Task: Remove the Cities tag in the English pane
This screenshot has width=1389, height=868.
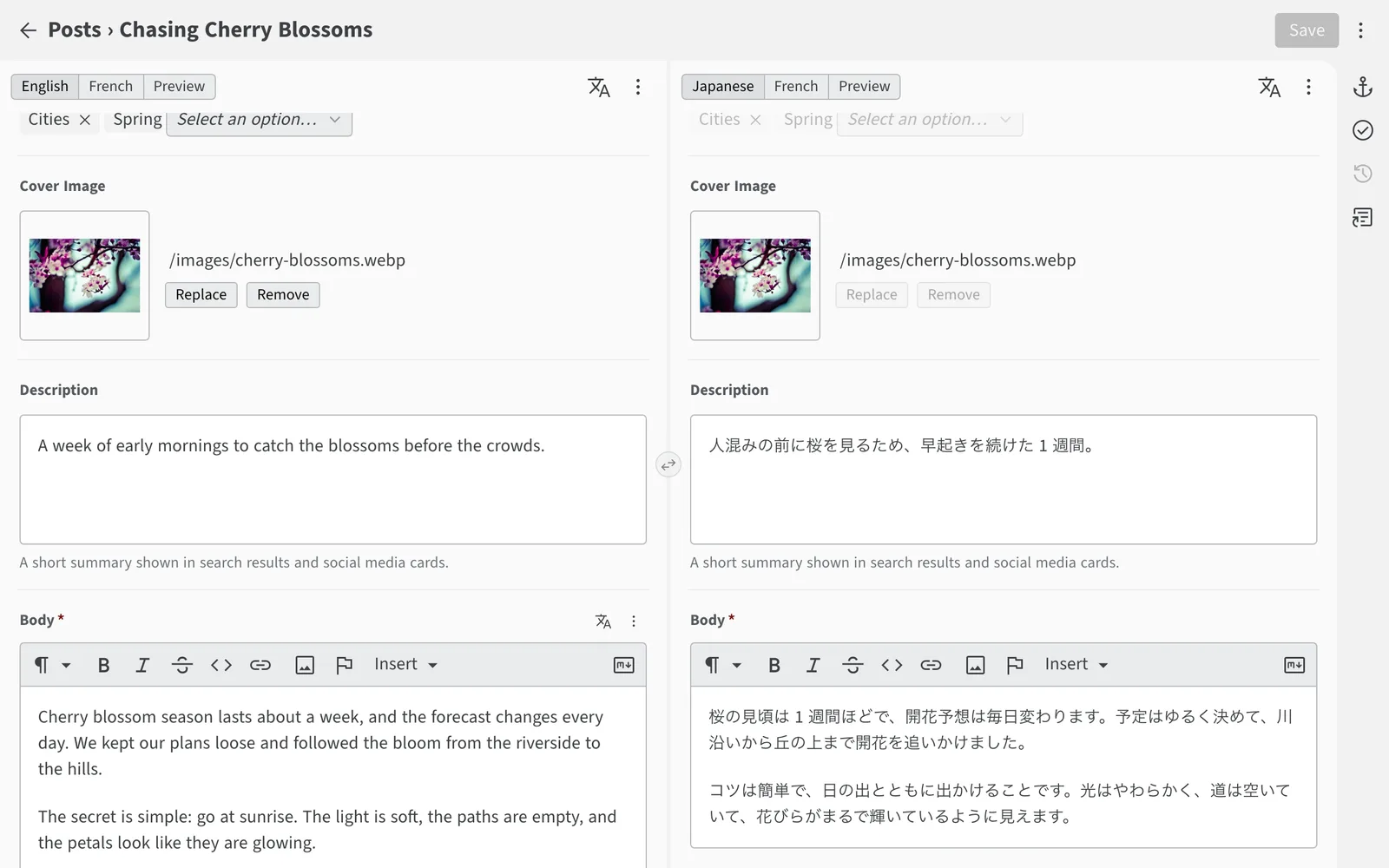Action: [x=85, y=120]
